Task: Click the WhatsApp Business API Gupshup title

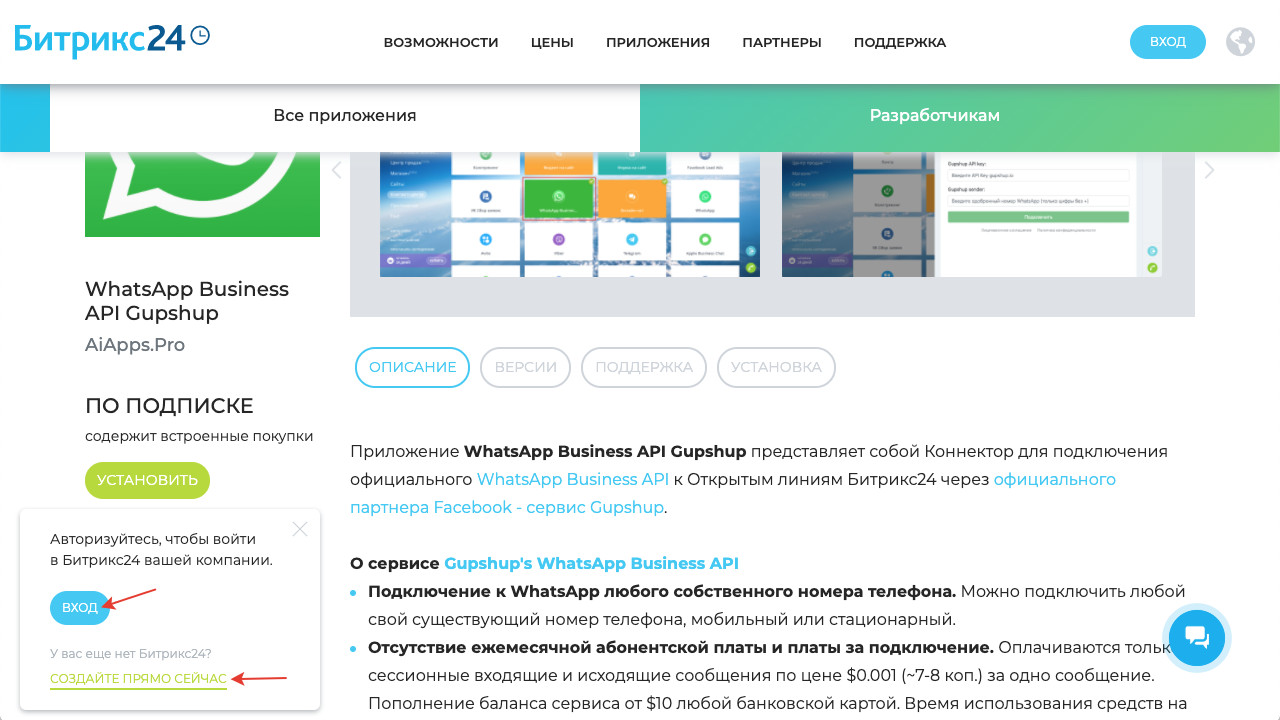Action: tap(187, 301)
